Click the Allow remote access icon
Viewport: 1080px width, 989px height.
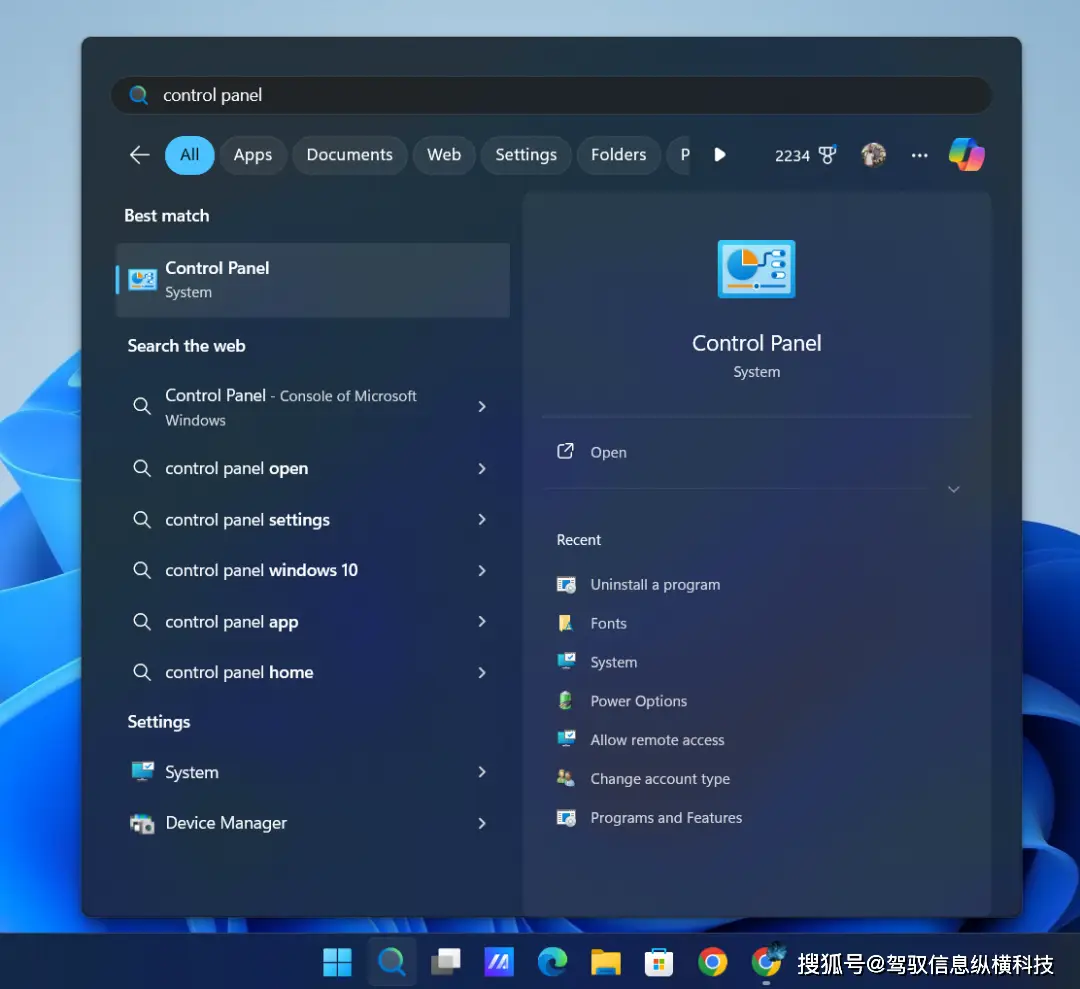(565, 739)
